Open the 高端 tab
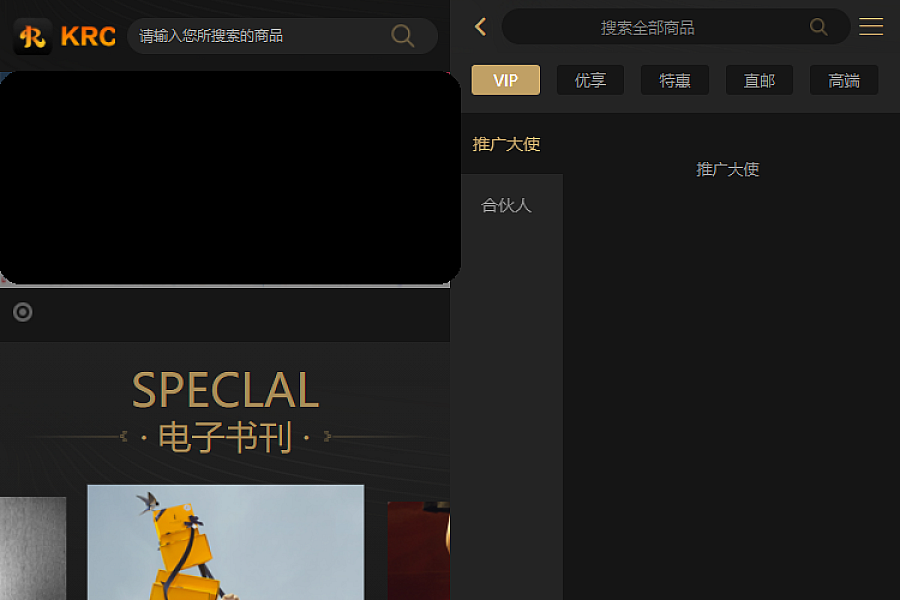900x600 pixels. [x=844, y=80]
